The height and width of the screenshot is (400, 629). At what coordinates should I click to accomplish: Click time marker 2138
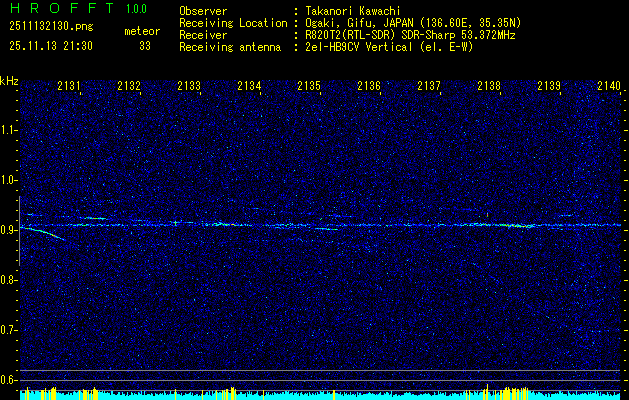pos(489,85)
